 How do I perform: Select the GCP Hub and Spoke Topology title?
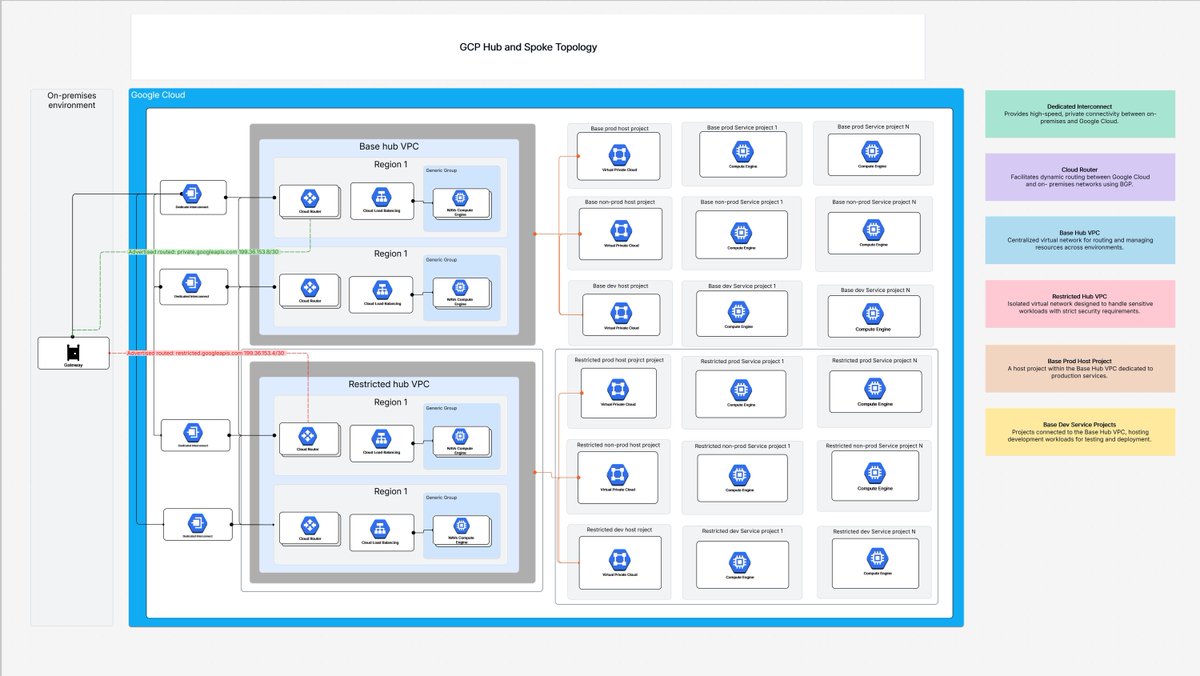pos(528,47)
